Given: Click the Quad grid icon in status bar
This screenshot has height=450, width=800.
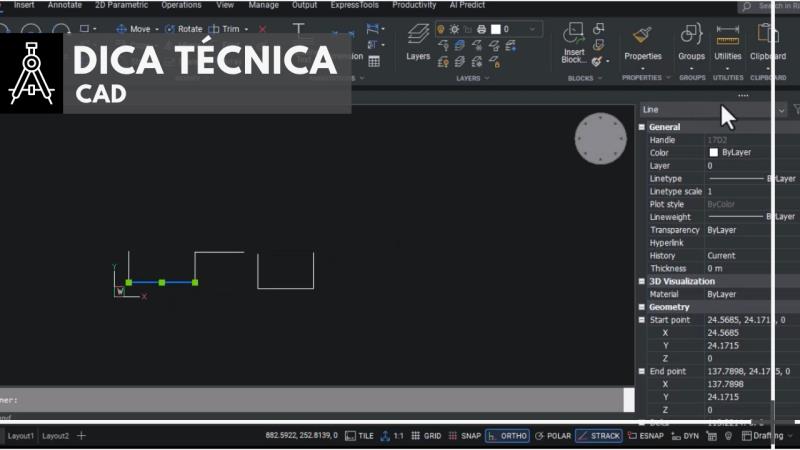Looking at the screenshot, I should coord(712,436).
